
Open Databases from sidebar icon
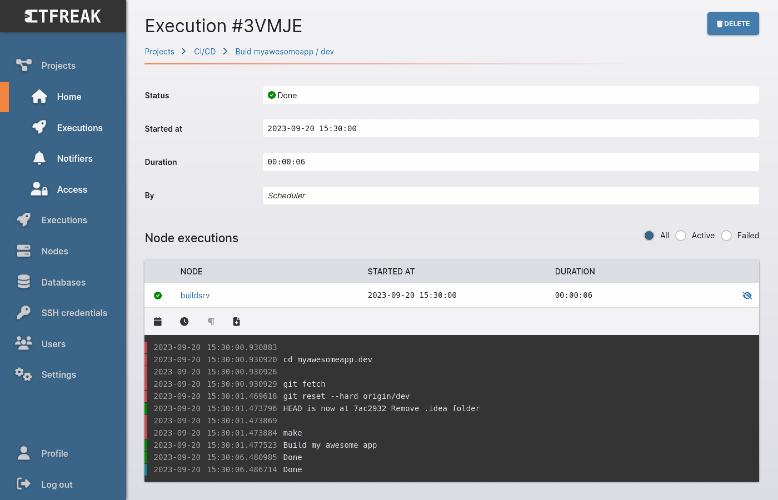coord(23,282)
